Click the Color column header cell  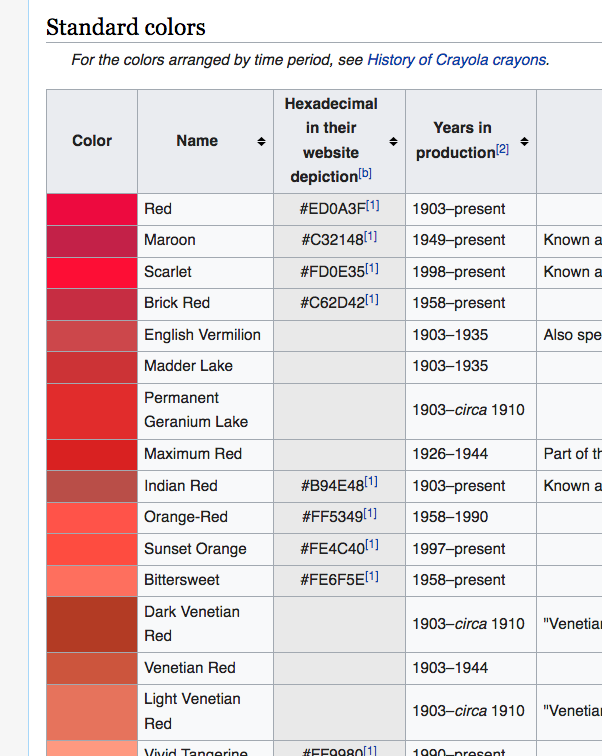click(x=92, y=141)
